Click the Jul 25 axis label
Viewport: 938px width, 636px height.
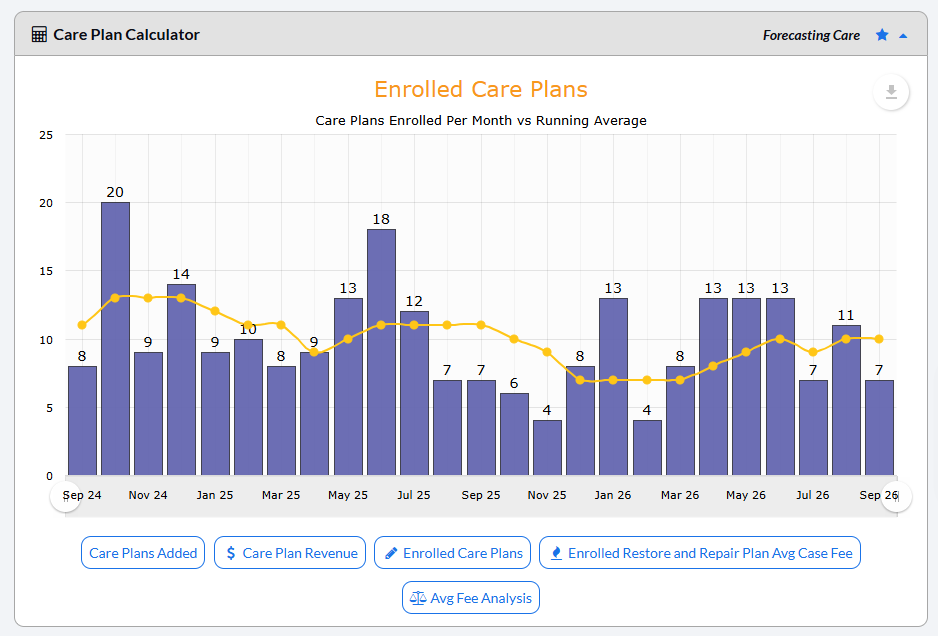(x=414, y=495)
